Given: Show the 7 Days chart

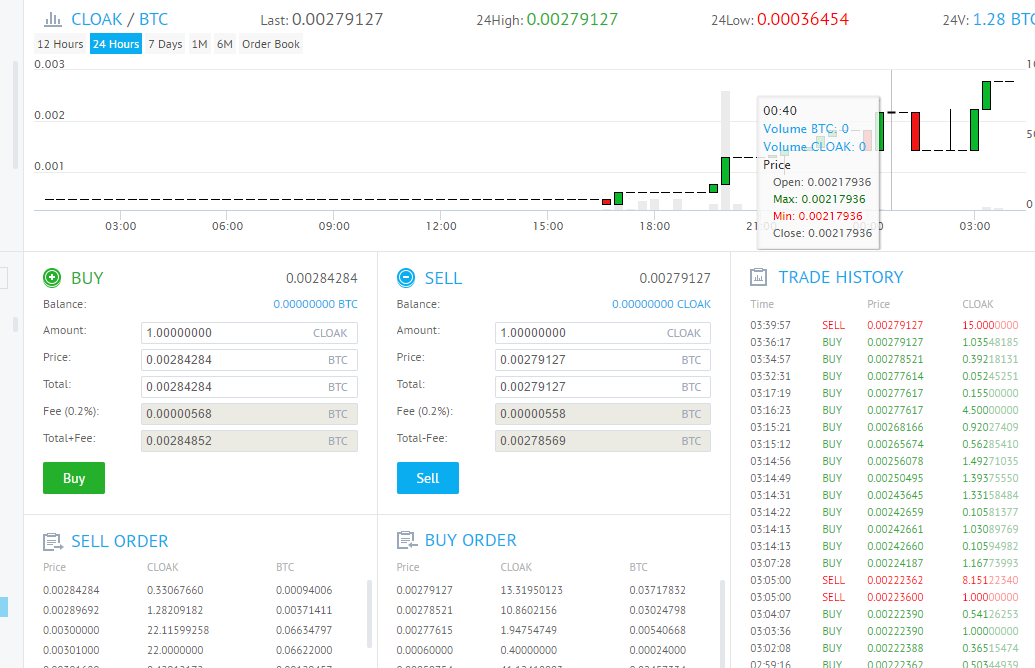Looking at the screenshot, I should [x=165, y=44].
